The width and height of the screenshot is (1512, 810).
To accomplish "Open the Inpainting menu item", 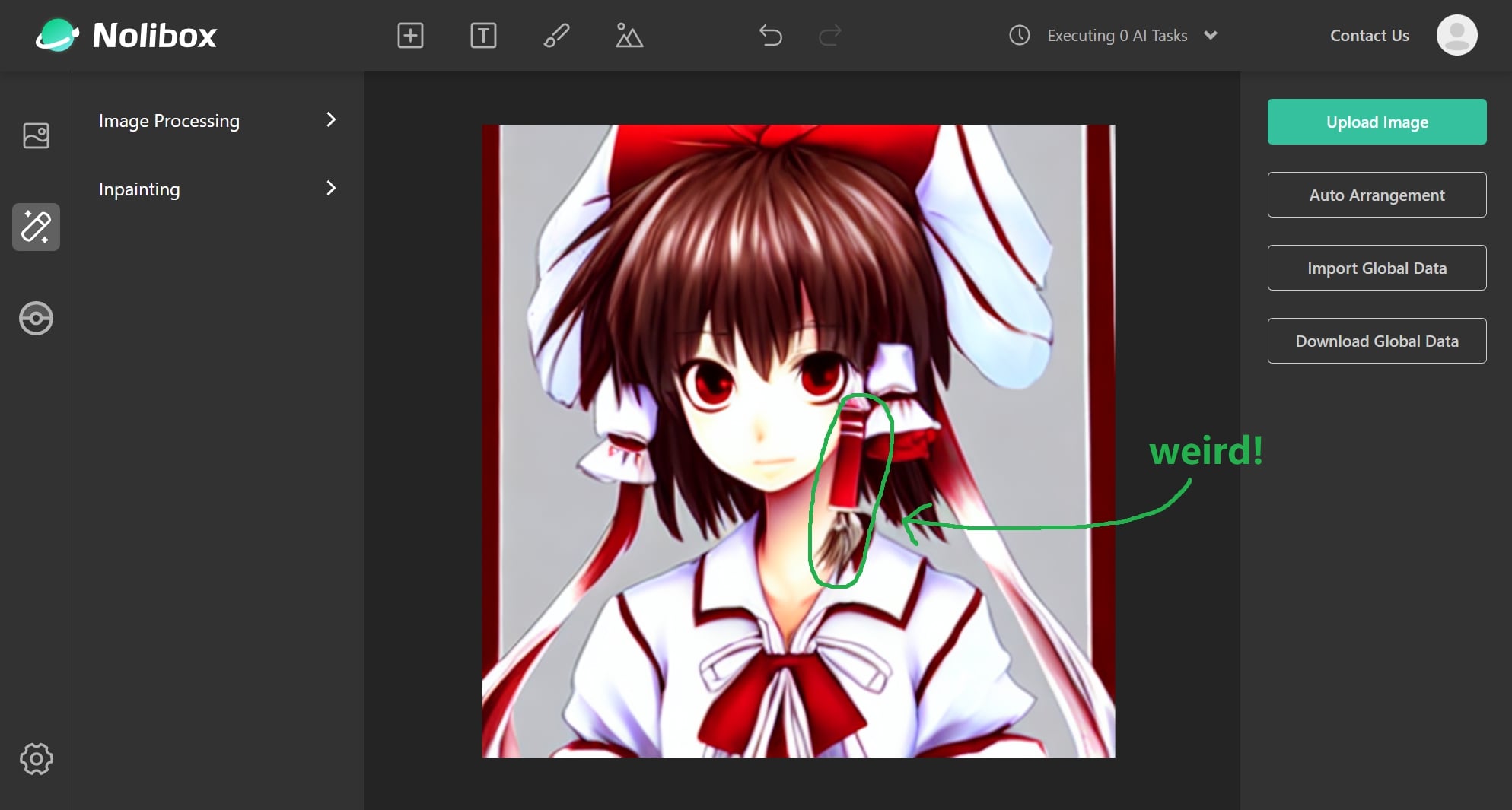I will coord(218,189).
